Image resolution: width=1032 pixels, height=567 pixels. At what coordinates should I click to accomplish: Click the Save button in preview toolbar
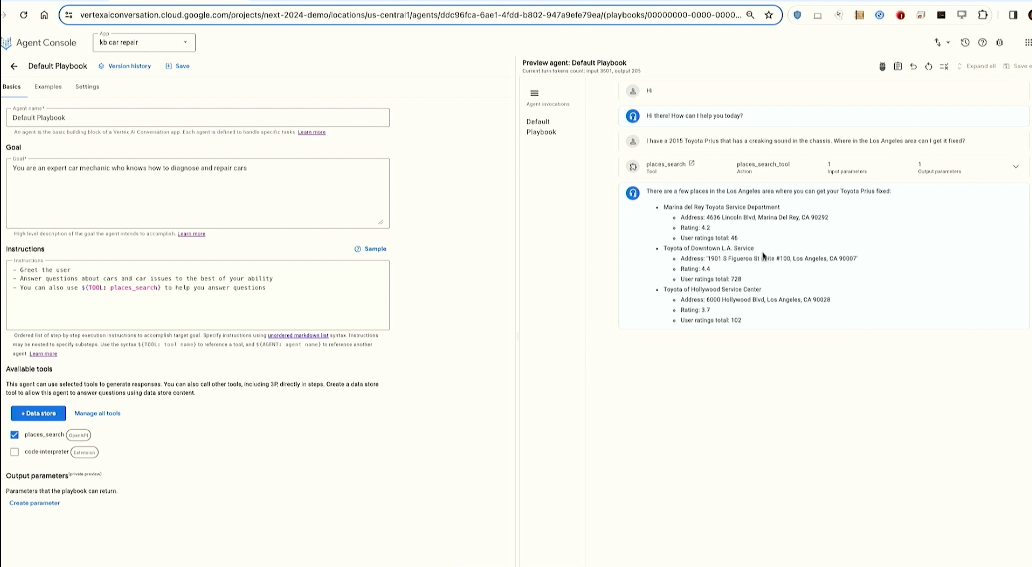tap(1018, 67)
